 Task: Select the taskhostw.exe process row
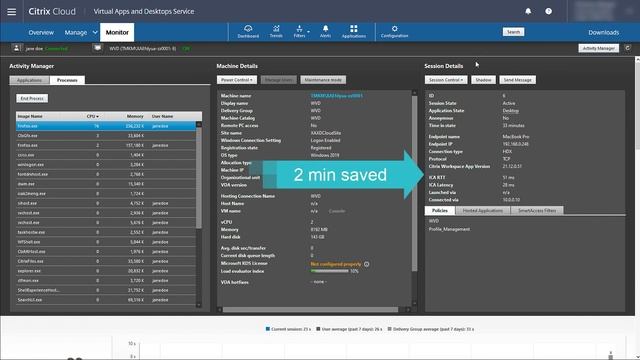point(106,232)
